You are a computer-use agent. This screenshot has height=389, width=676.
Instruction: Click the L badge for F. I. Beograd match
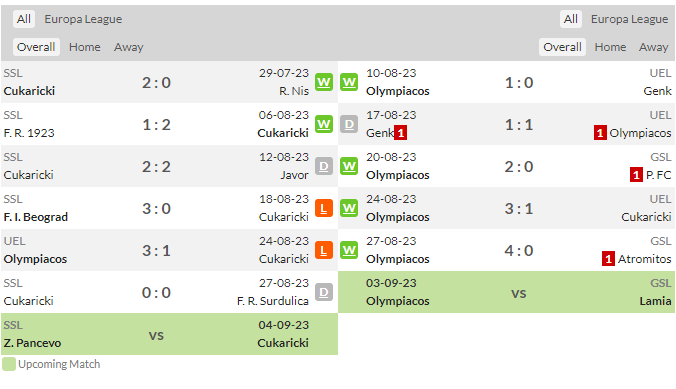coord(324,208)
